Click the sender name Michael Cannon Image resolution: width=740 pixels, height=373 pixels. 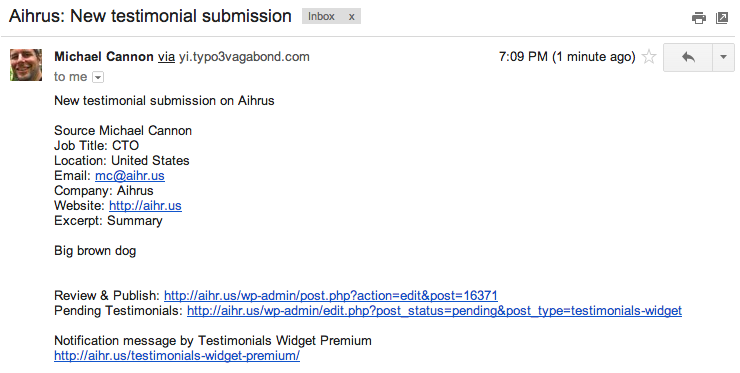tap(104, 57)
